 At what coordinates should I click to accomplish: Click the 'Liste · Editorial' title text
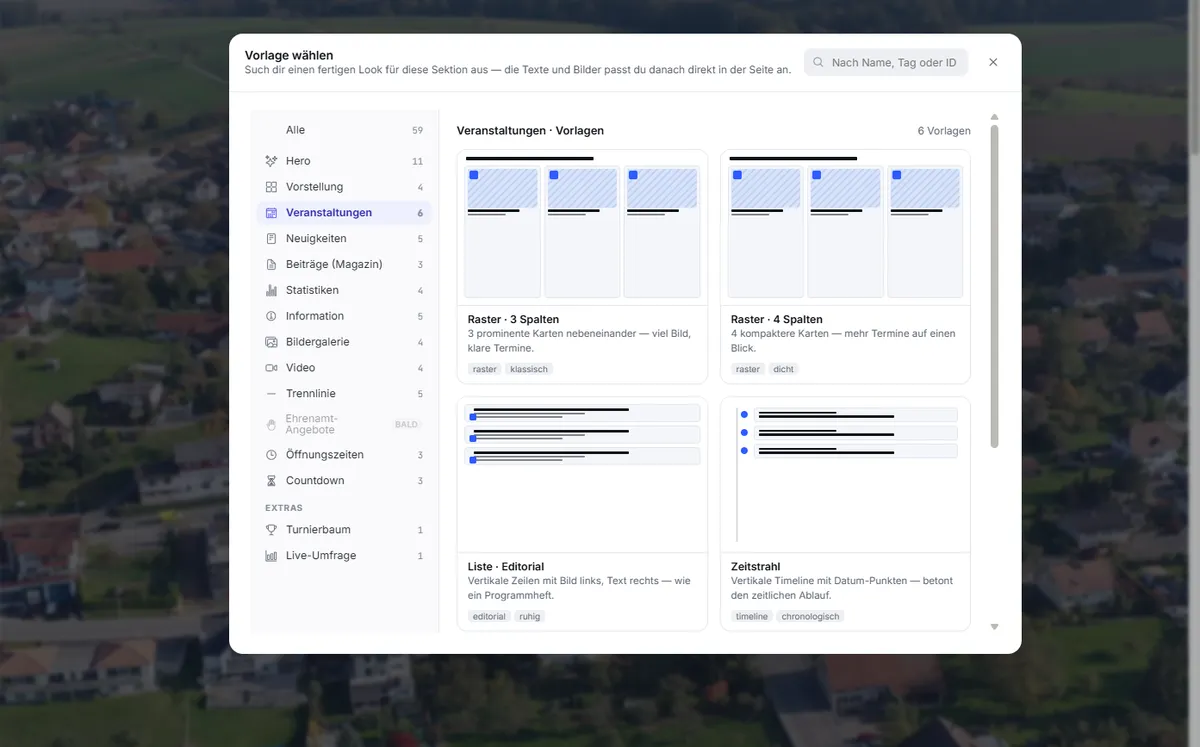(x=506, y=567)
